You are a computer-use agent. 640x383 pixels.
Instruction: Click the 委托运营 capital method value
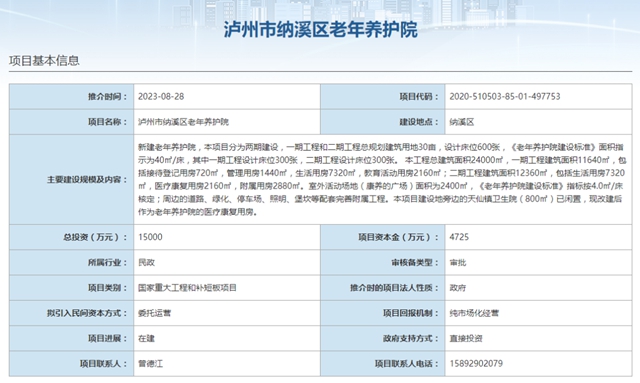click(x=155, y=313)
